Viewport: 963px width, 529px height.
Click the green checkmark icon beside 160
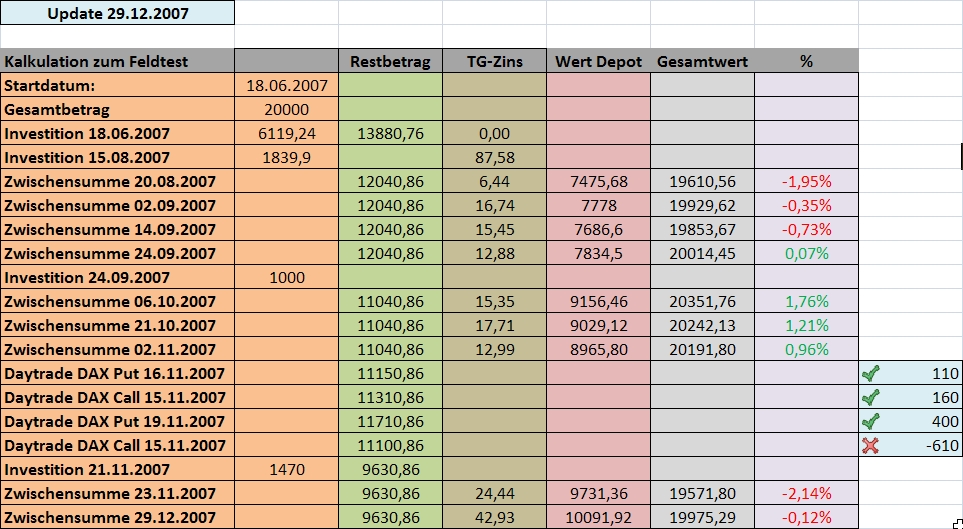(870, 398)
